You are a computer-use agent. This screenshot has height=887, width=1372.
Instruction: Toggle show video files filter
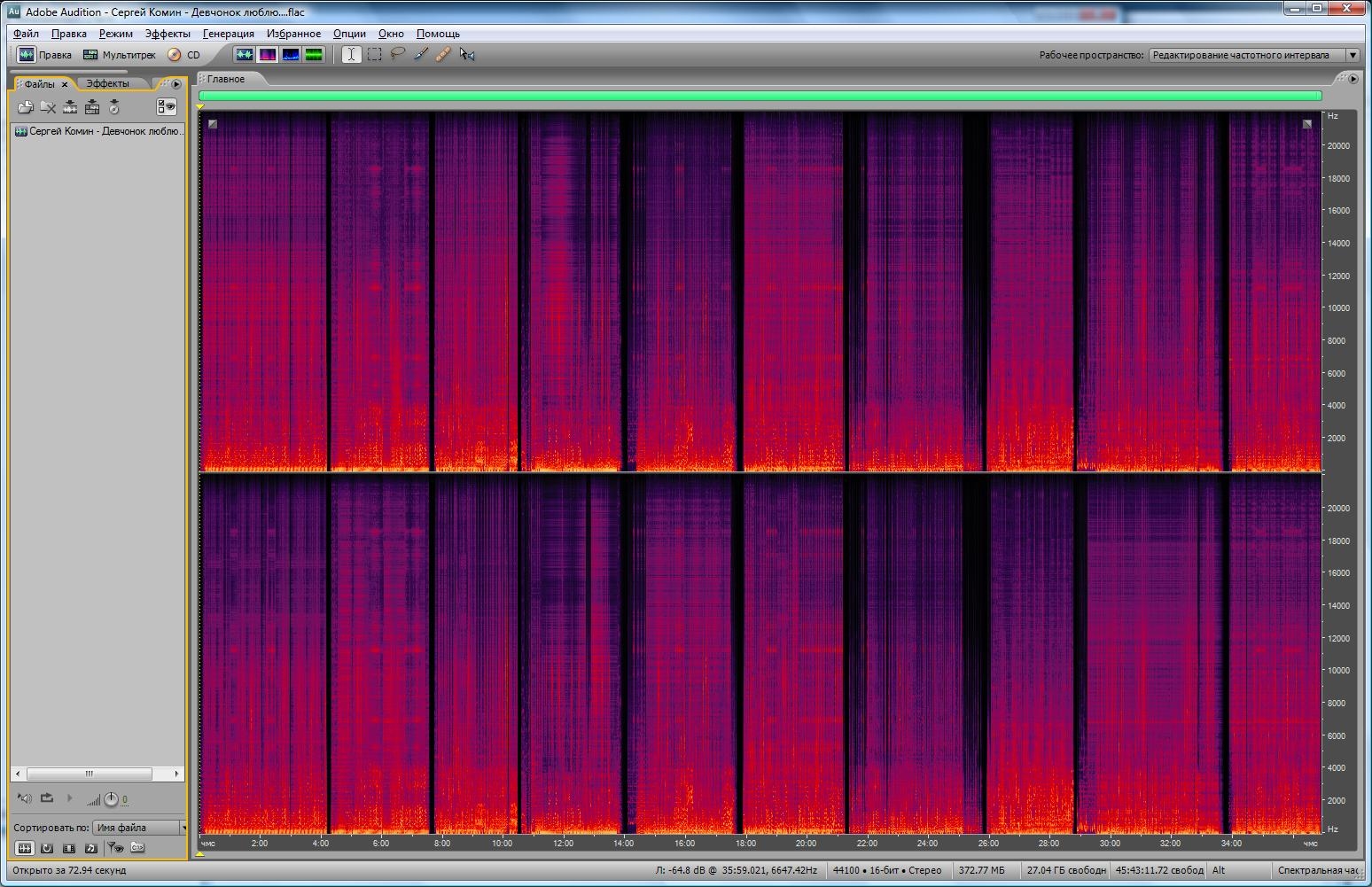[69, 848]
